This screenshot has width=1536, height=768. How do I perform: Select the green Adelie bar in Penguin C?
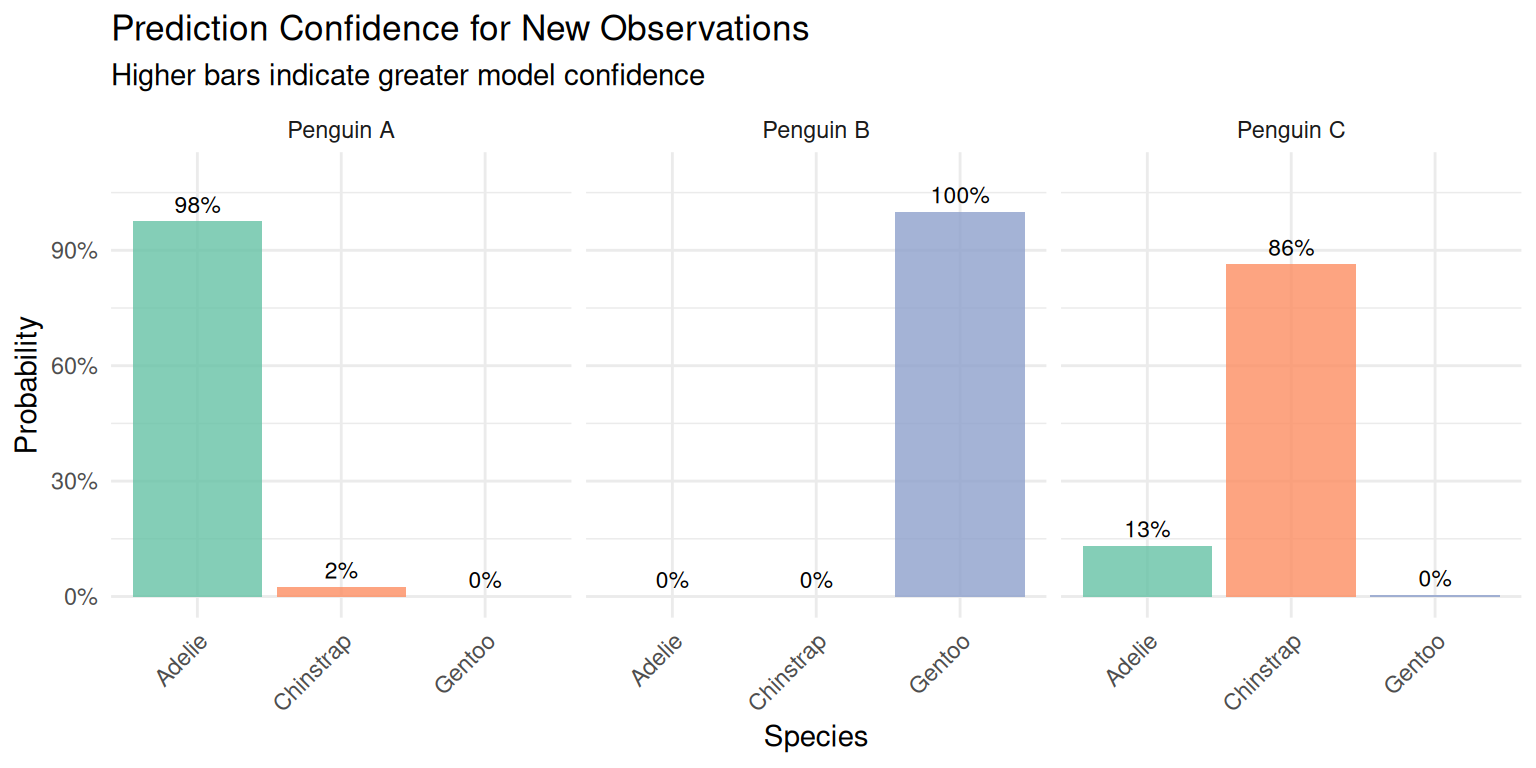pos(1147,571)
